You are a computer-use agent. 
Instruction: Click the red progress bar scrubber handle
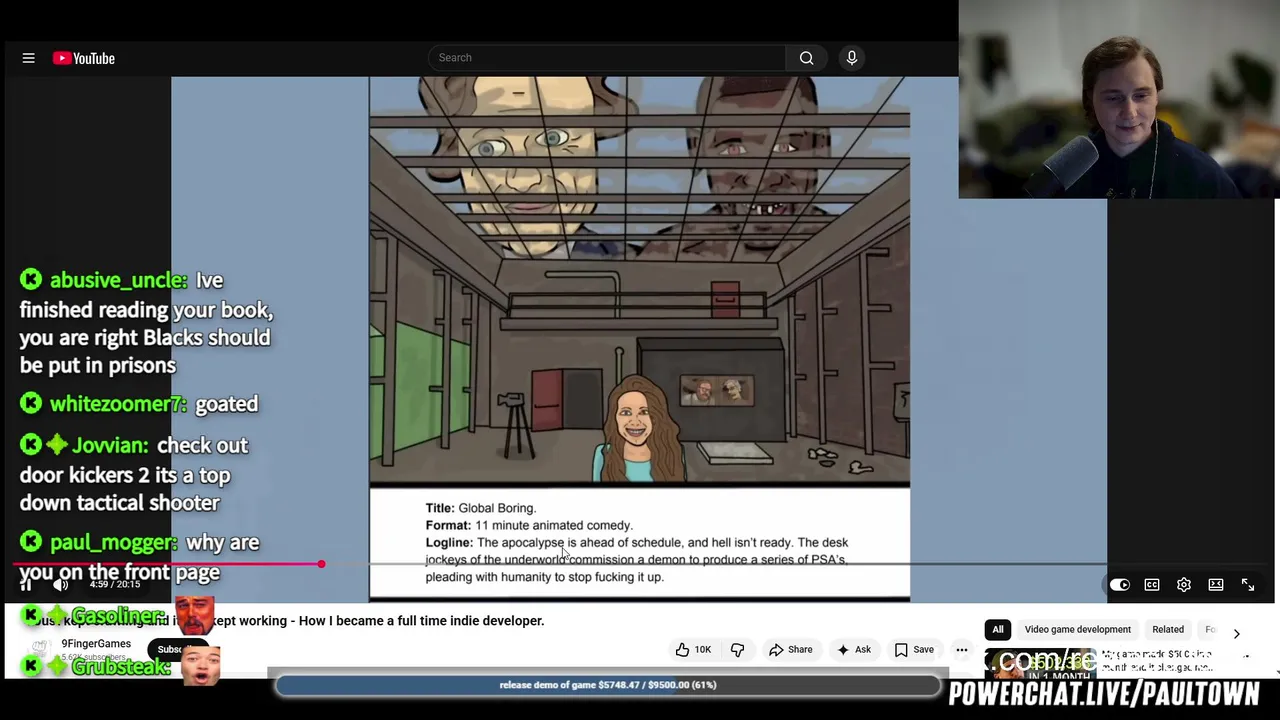tap(321, 564)
